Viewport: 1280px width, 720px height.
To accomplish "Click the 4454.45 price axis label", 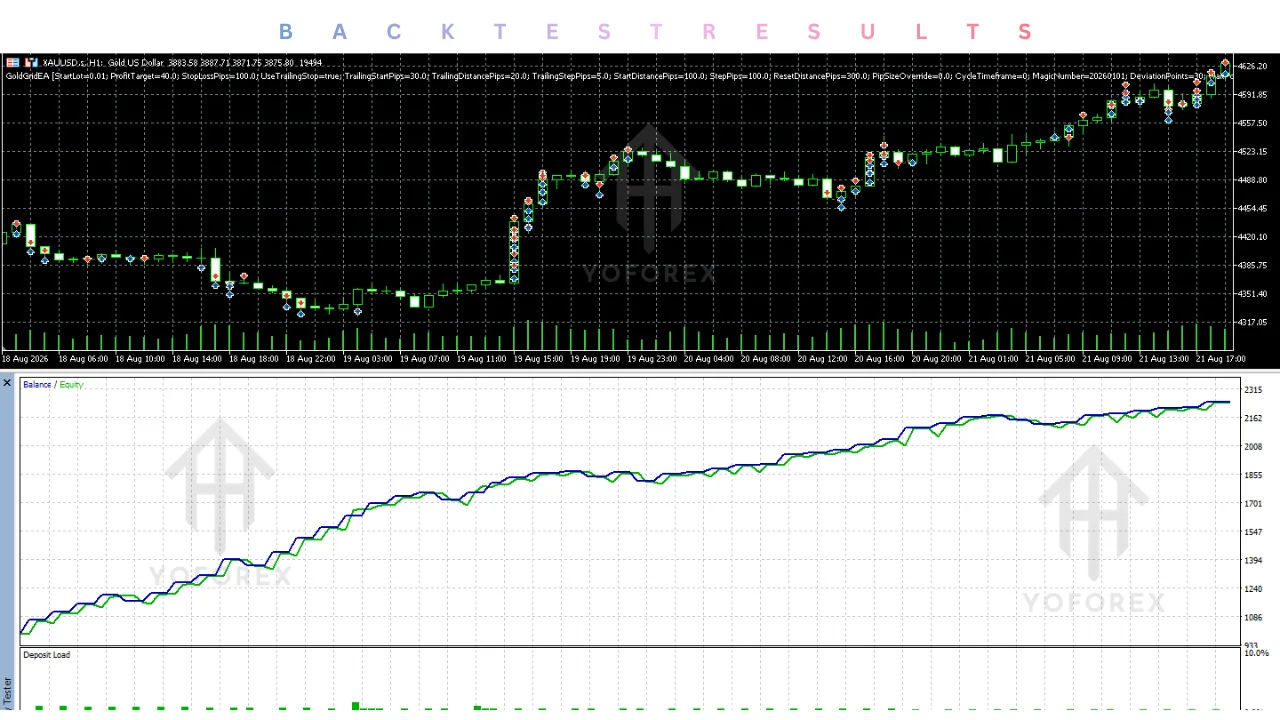I will coord(1253,209).
